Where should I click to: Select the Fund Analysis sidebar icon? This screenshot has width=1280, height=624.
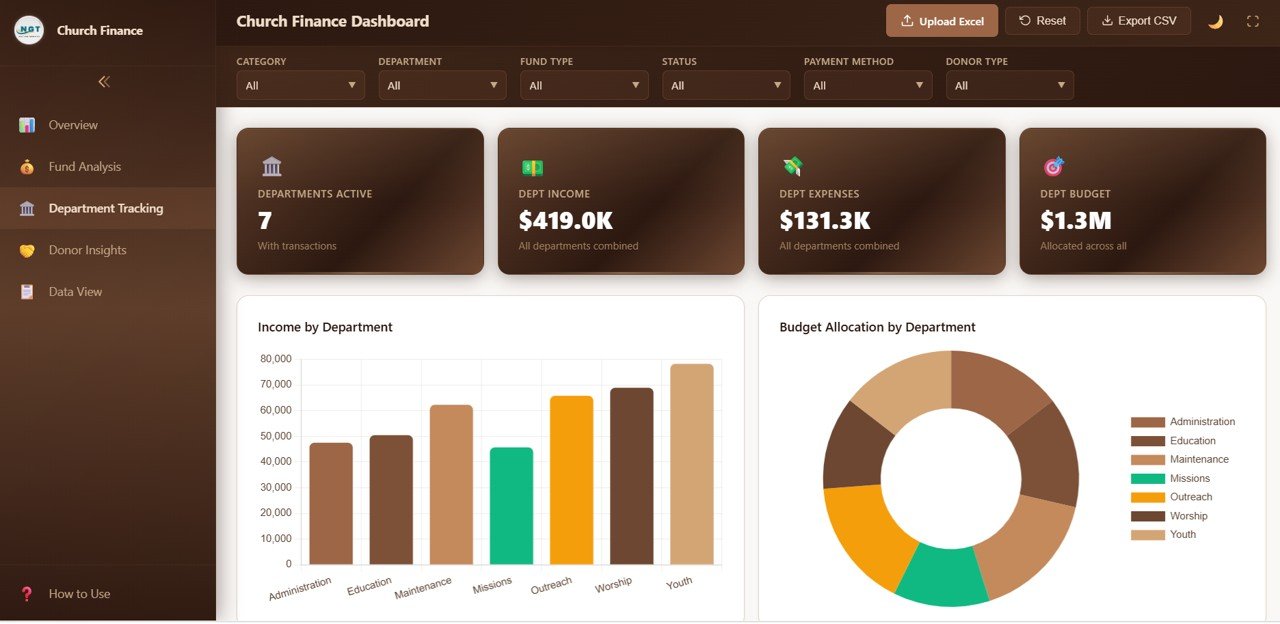pyautogui.click(x=27, y=166)
